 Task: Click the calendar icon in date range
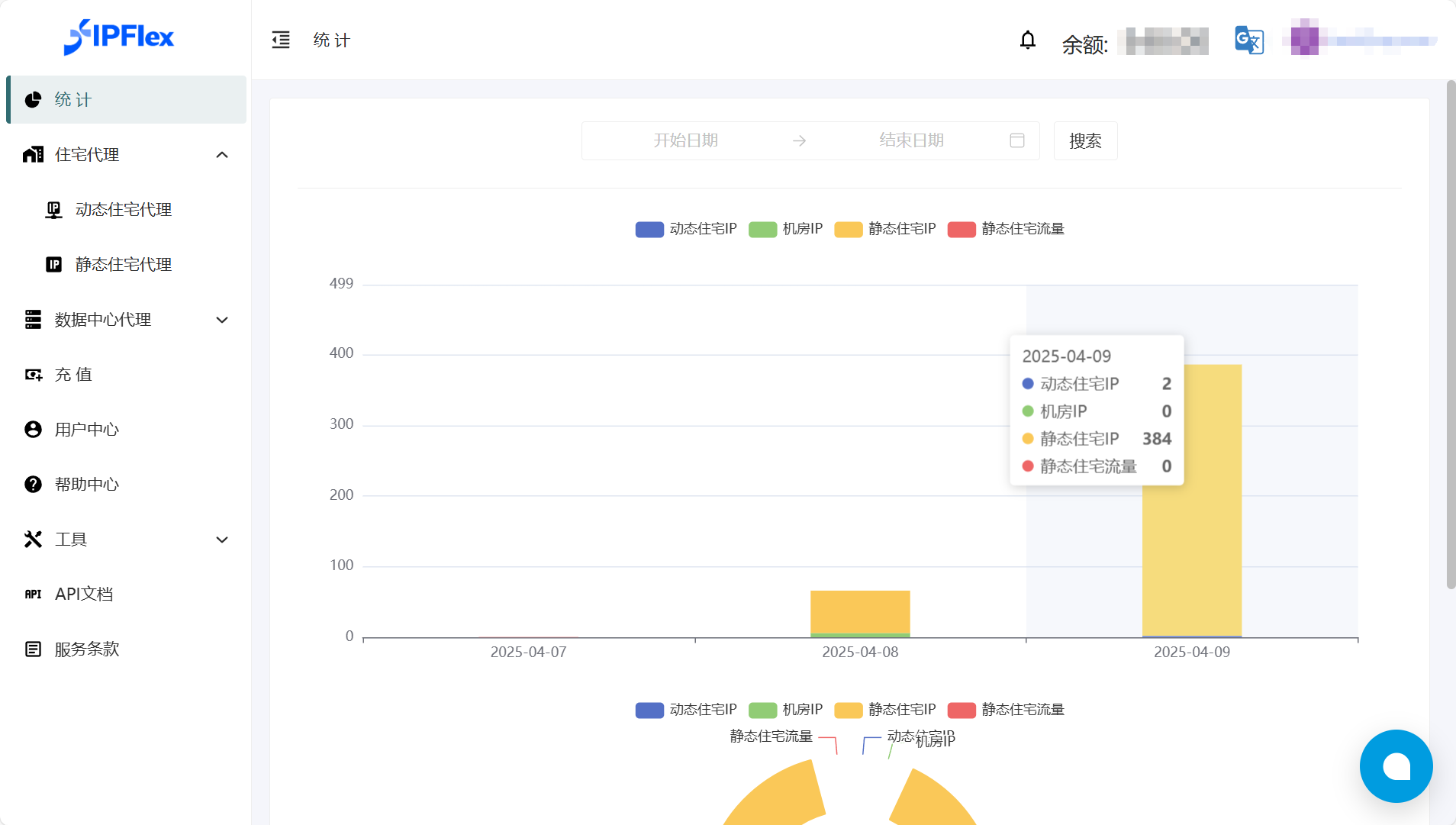click(1016, 140)
